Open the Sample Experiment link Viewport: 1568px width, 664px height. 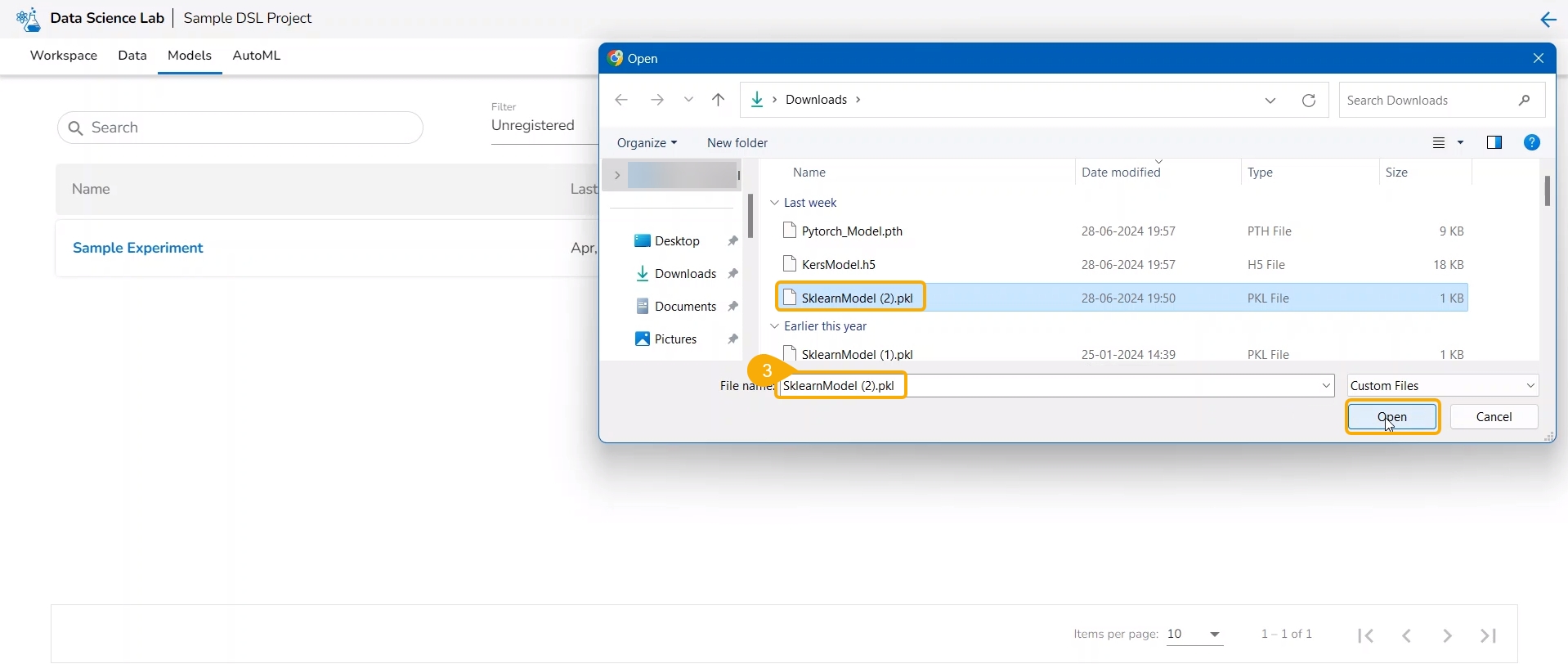pos(138,249)
